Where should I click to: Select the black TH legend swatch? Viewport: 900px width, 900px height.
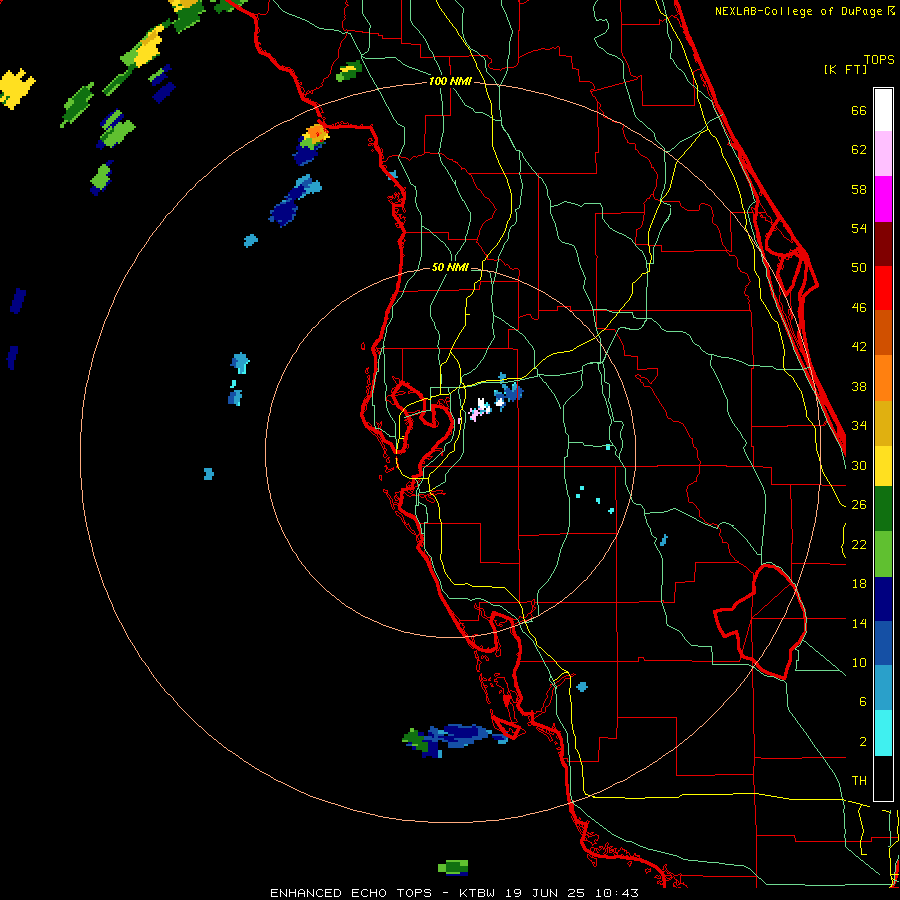[x=883, y=778]
